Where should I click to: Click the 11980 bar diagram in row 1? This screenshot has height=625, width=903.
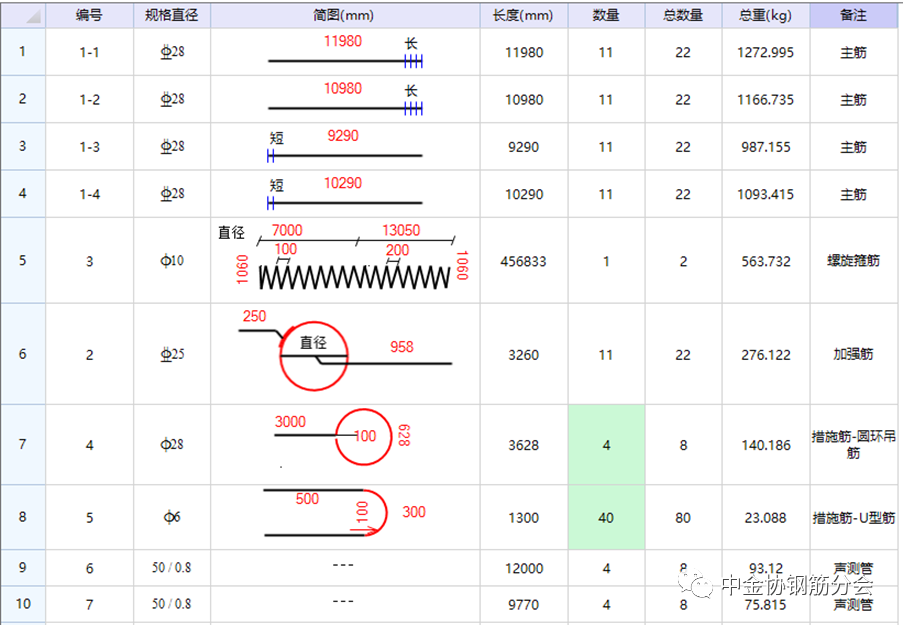344,52
